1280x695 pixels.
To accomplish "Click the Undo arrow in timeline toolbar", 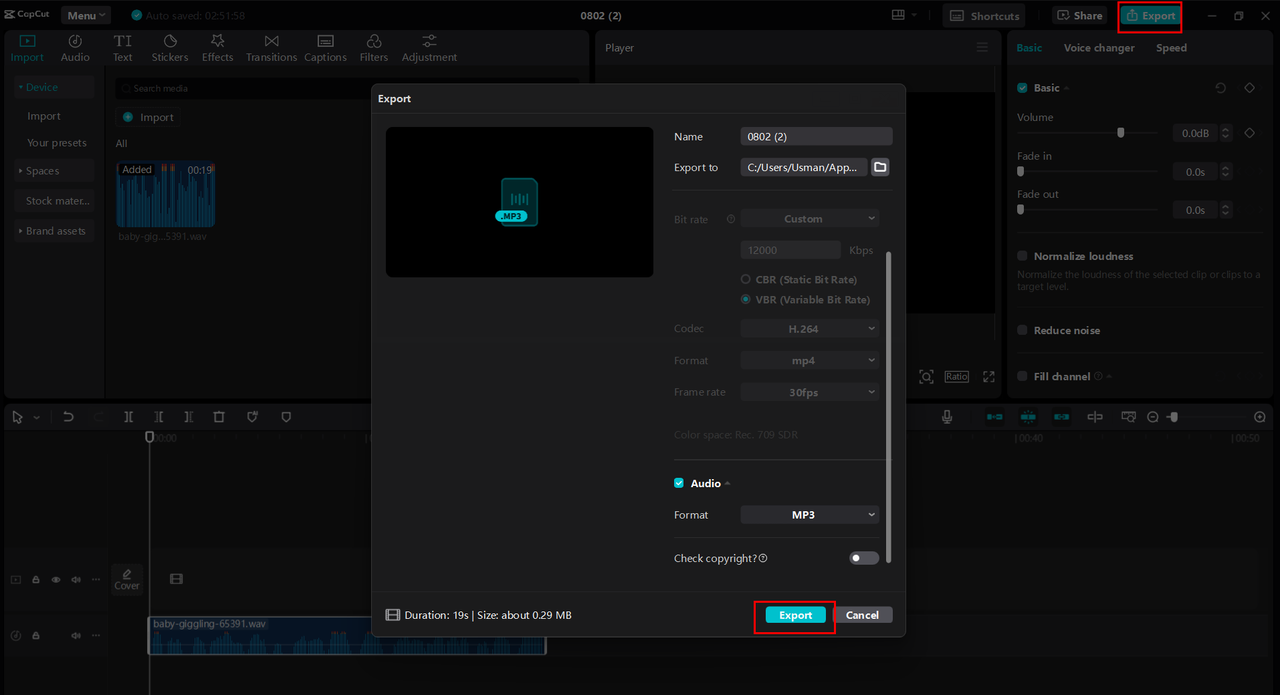I will tap(68, 417).
